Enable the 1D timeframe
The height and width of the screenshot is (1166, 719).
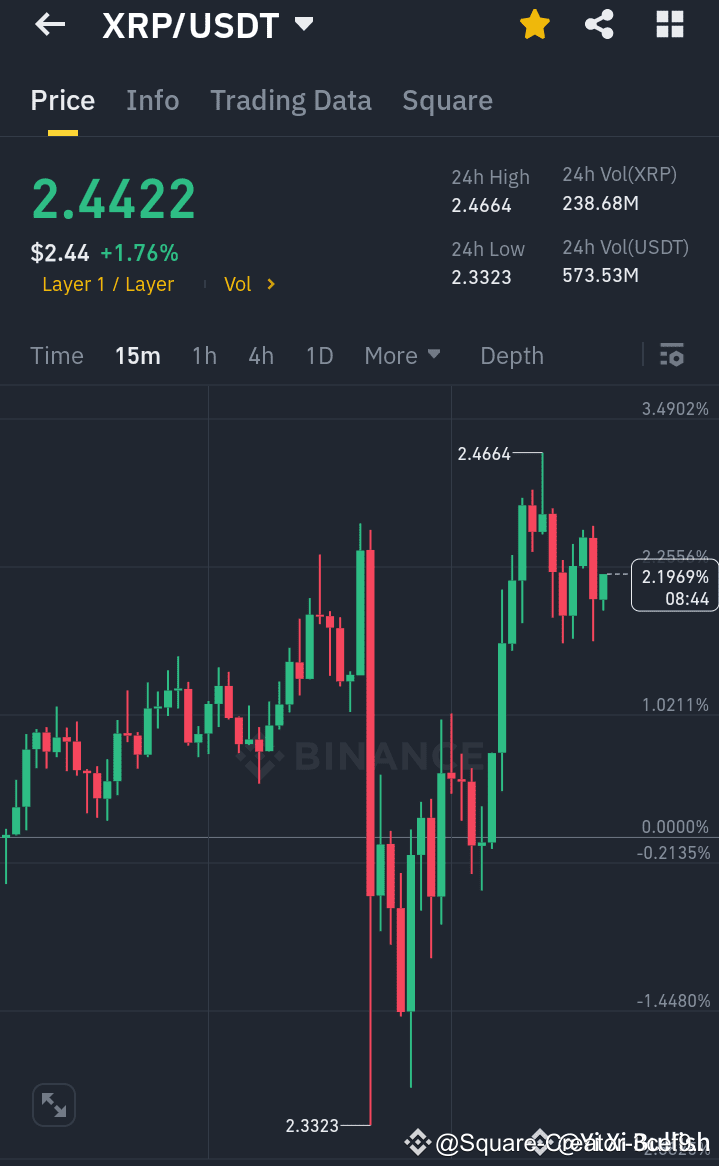point(319,355)
